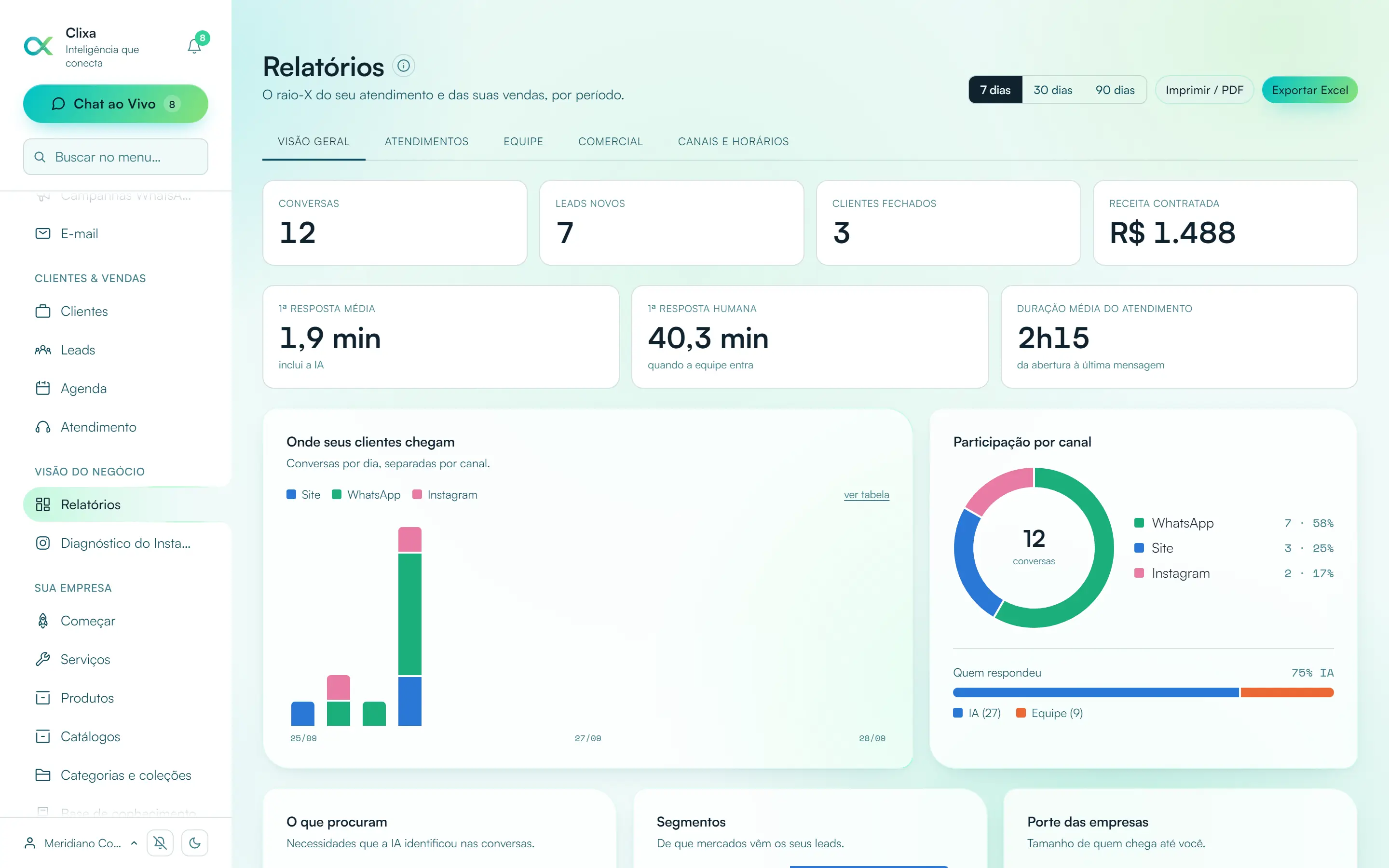
Task: Switch to Canais e Horários tab
Action: coord(733,141)
